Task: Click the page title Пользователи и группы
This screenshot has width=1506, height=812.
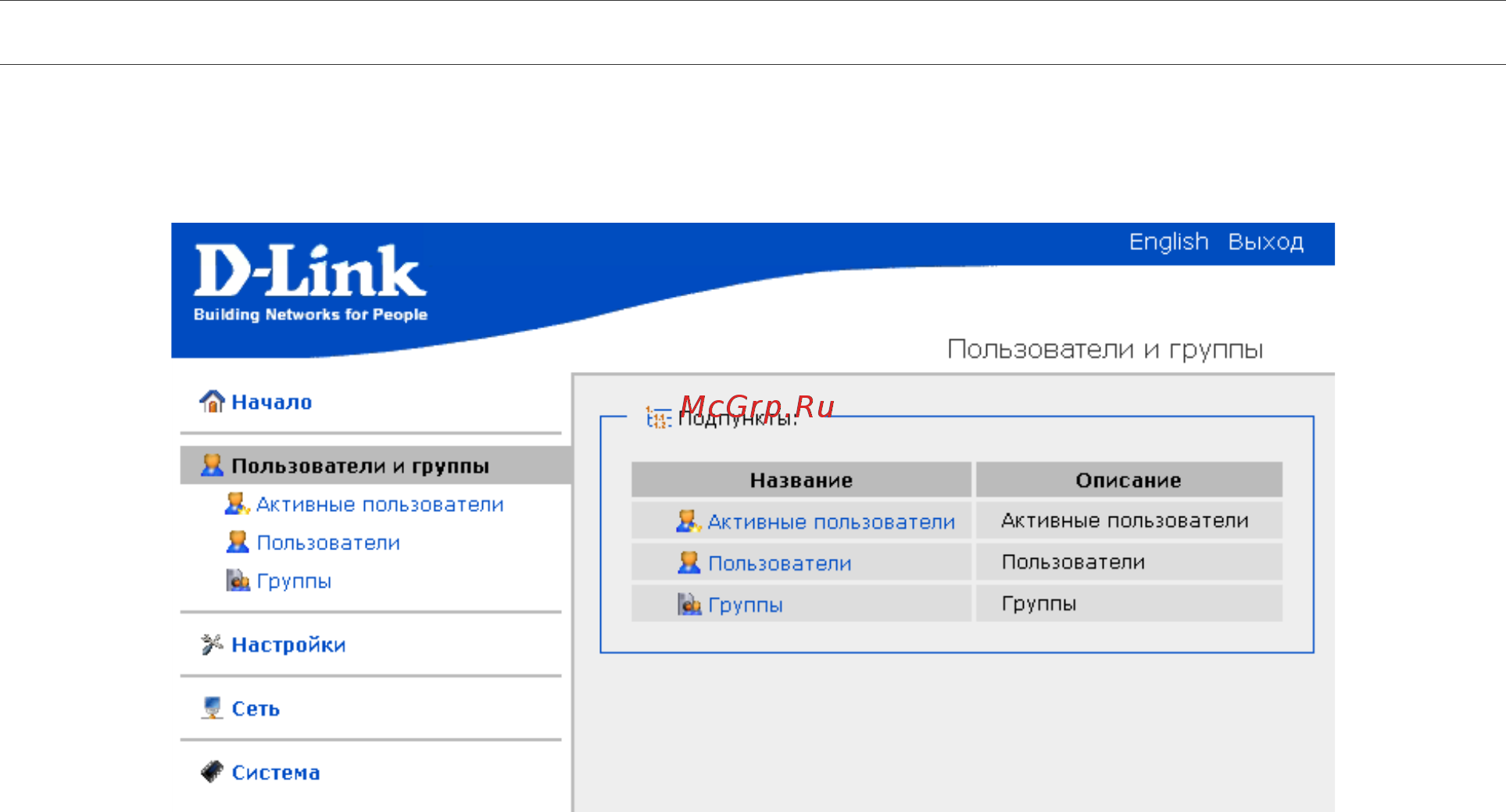Action: [x=1104, y=349]
